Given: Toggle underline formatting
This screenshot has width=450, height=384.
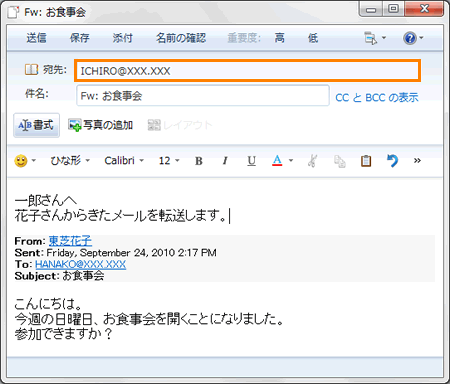Looking at the screenshot, I should pos(252,161).
